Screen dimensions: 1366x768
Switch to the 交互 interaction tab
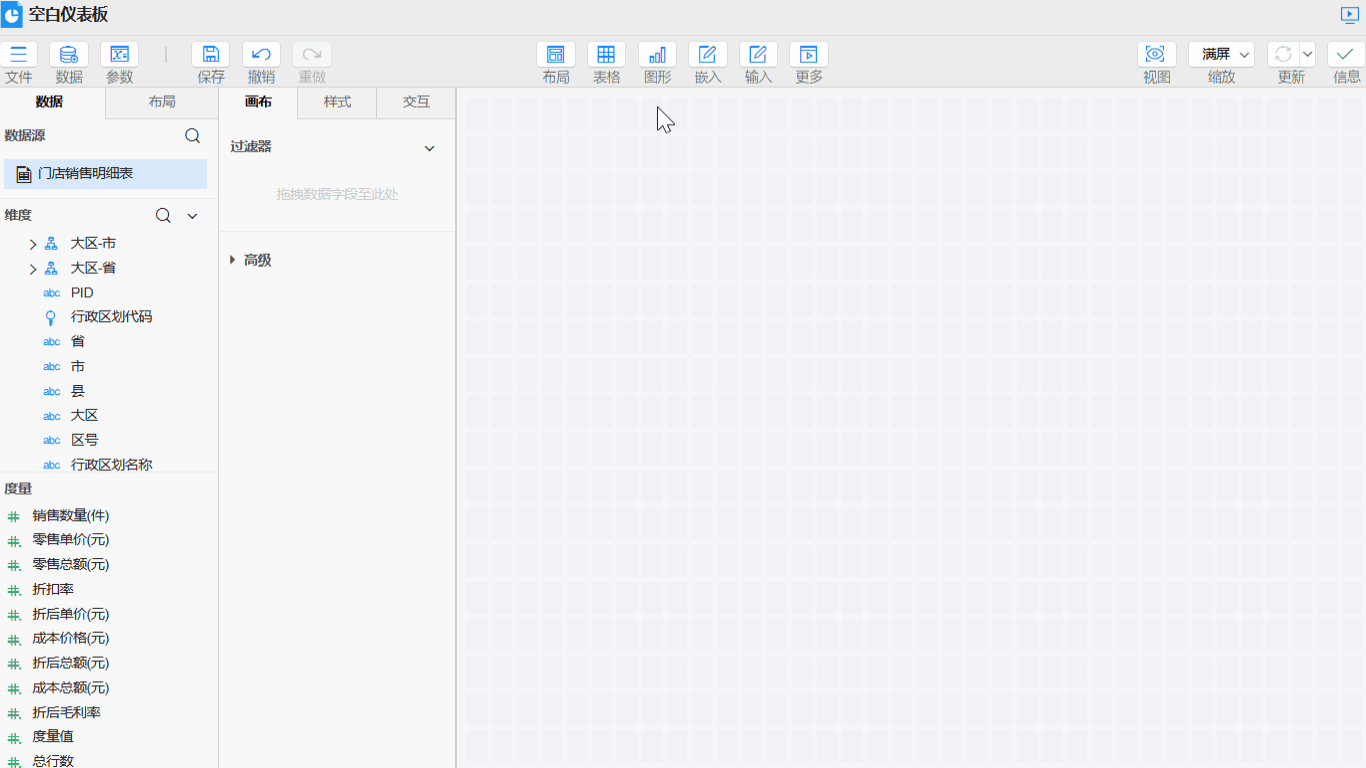tap(416, 102)
